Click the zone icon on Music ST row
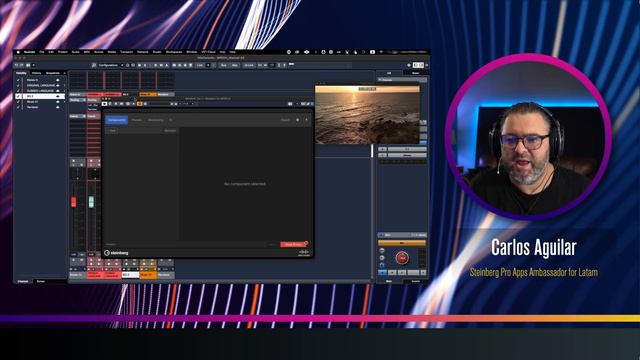 tap(58, 102)
